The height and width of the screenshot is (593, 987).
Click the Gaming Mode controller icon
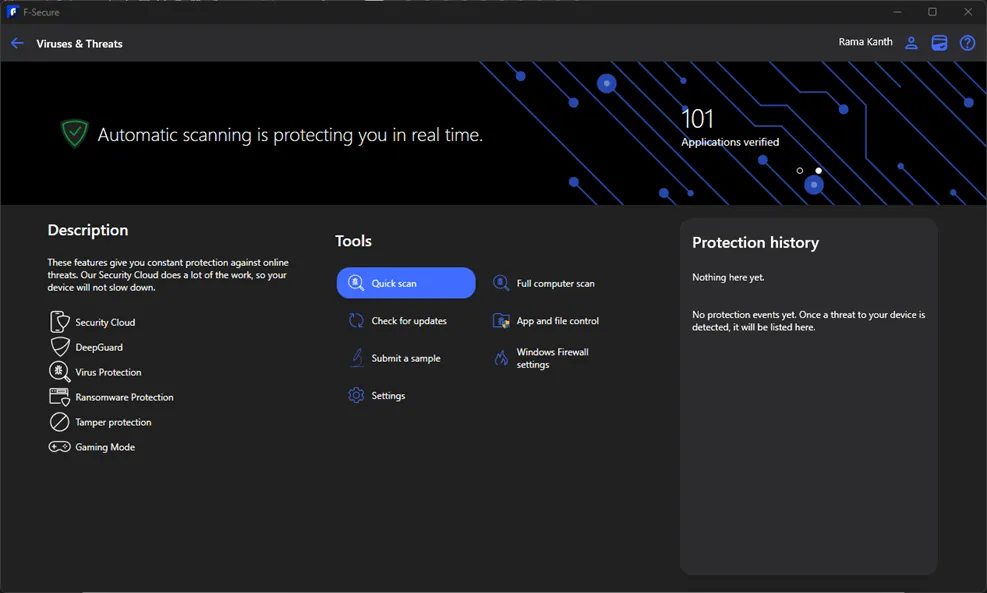tap(60, 447)
